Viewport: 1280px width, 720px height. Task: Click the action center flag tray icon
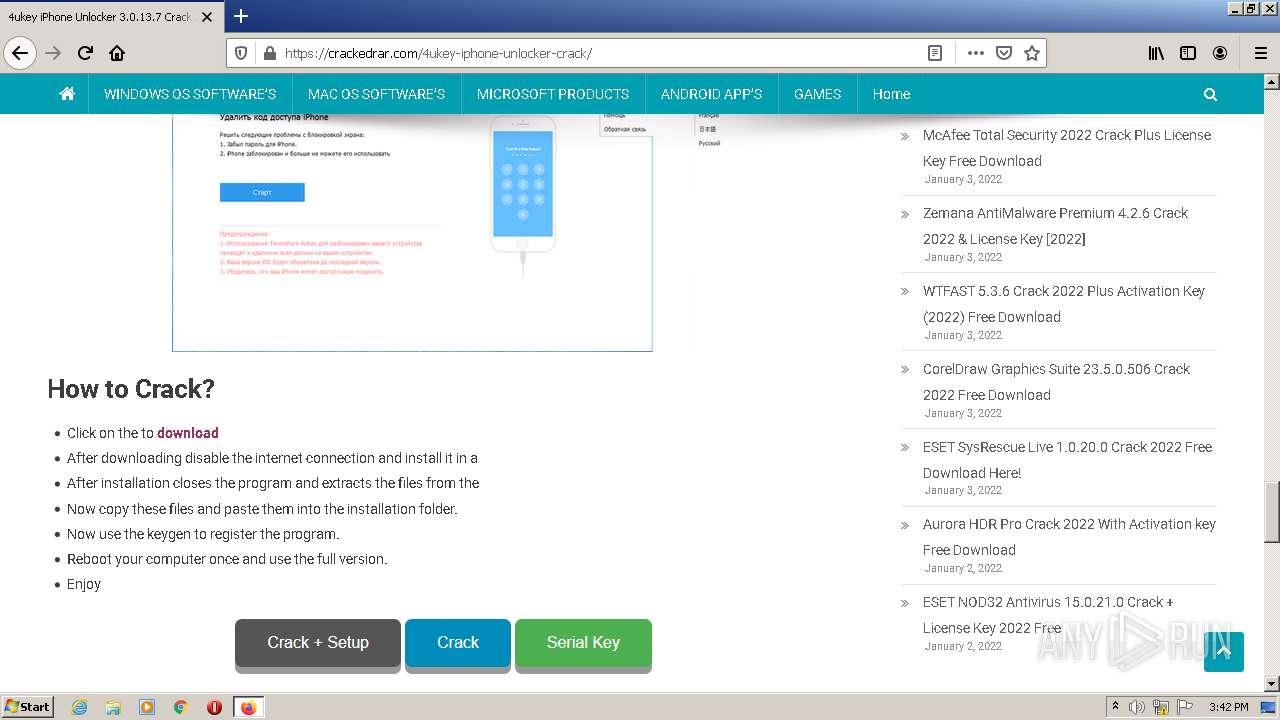[x=1183, y=707]
